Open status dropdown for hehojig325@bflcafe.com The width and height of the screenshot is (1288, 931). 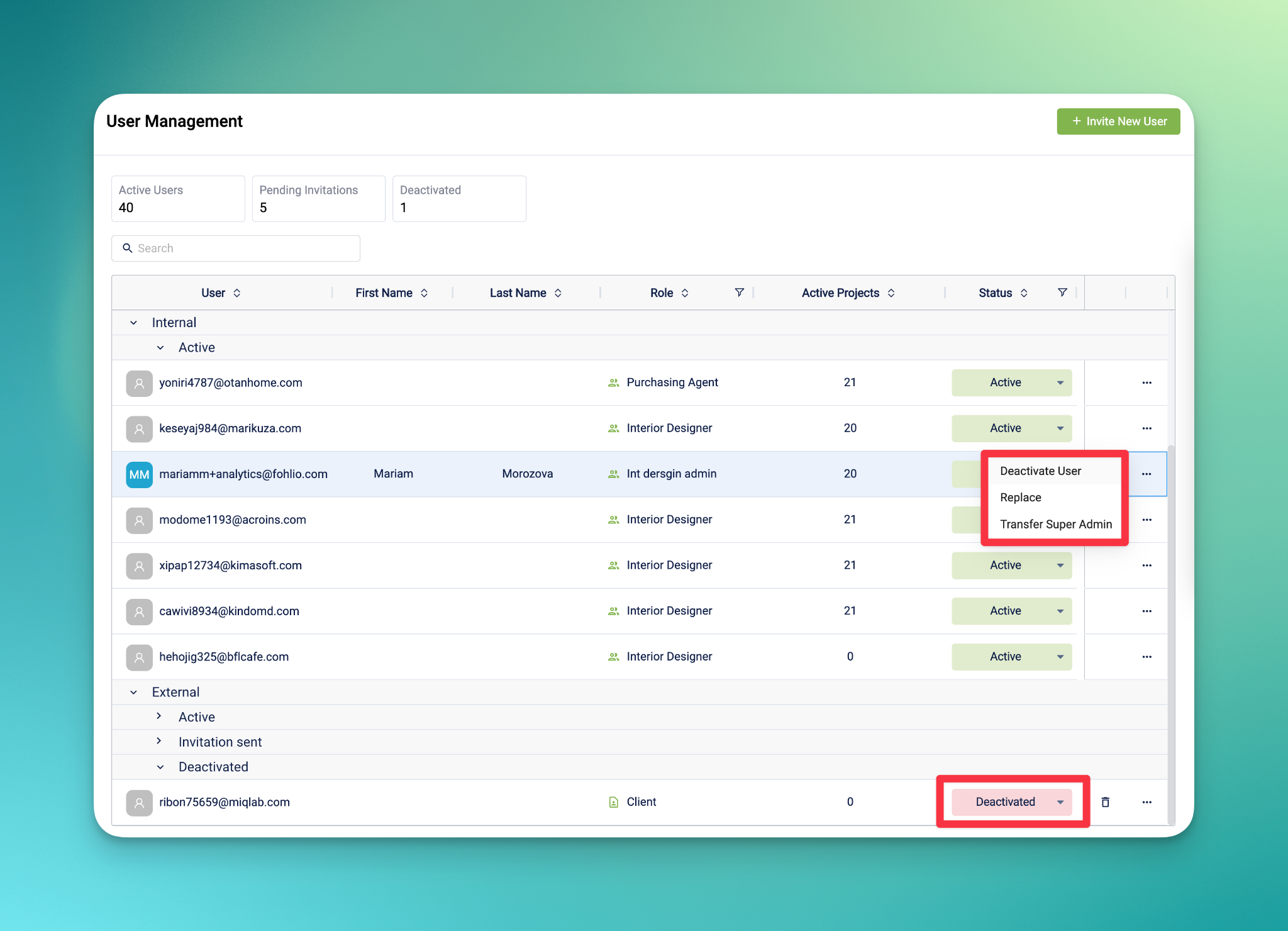(x=1011, y=657)
